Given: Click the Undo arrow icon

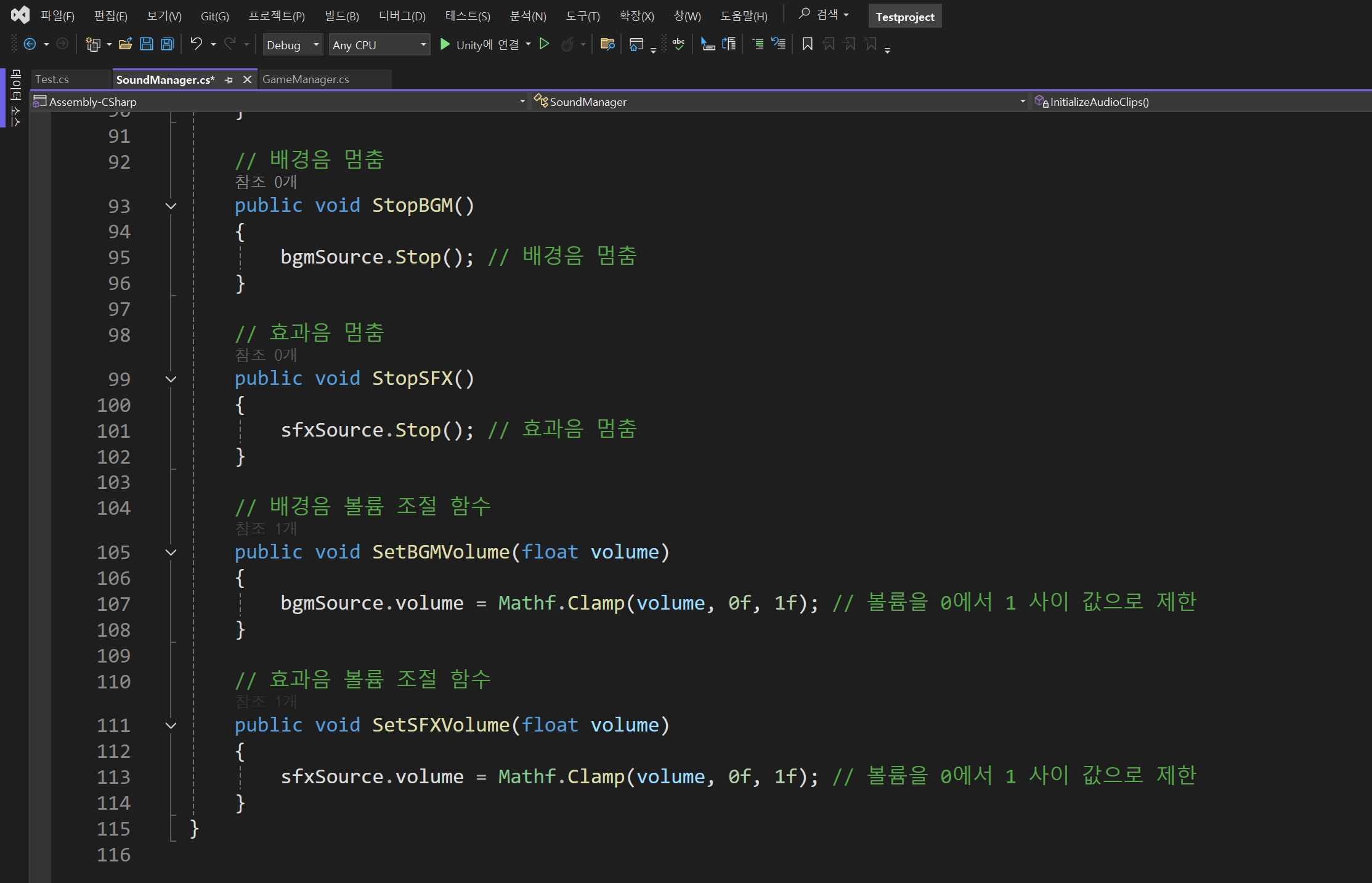Looking at the screenshot, I should pyautogui.click(x=196, y=44).
